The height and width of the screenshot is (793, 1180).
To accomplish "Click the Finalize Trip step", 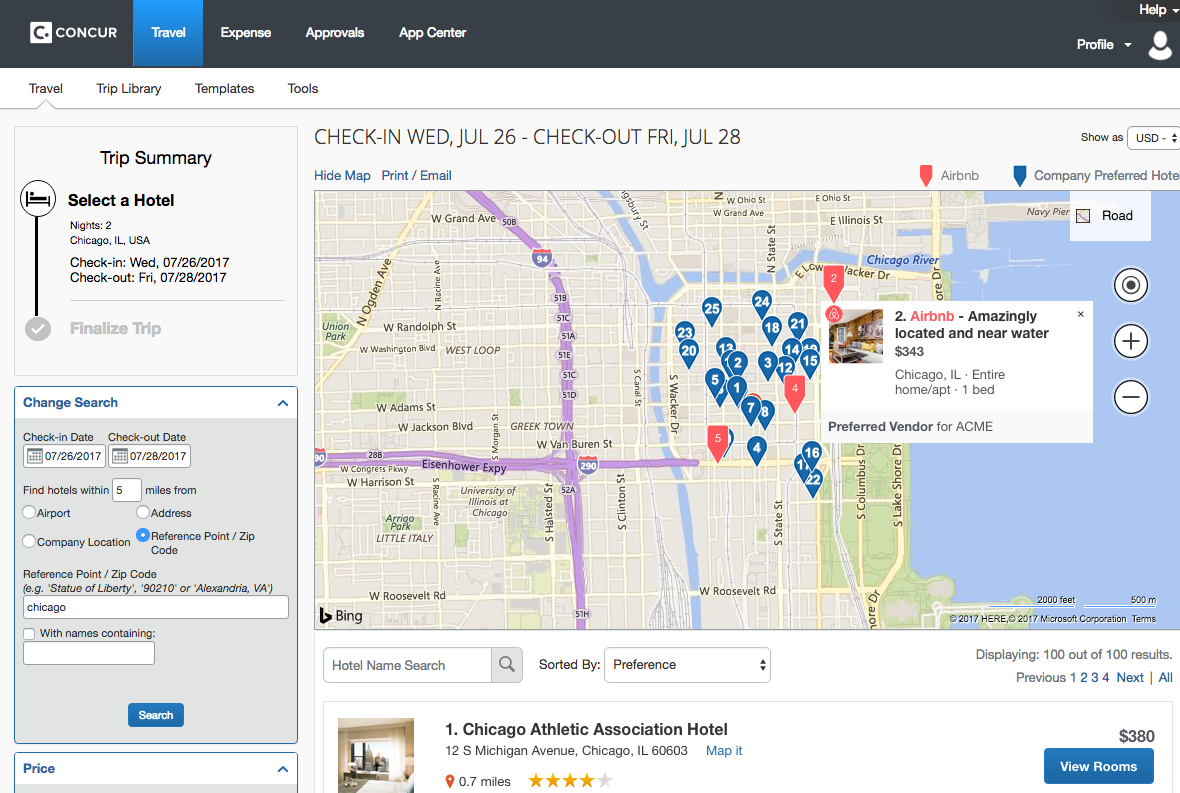I will [115, 328].
